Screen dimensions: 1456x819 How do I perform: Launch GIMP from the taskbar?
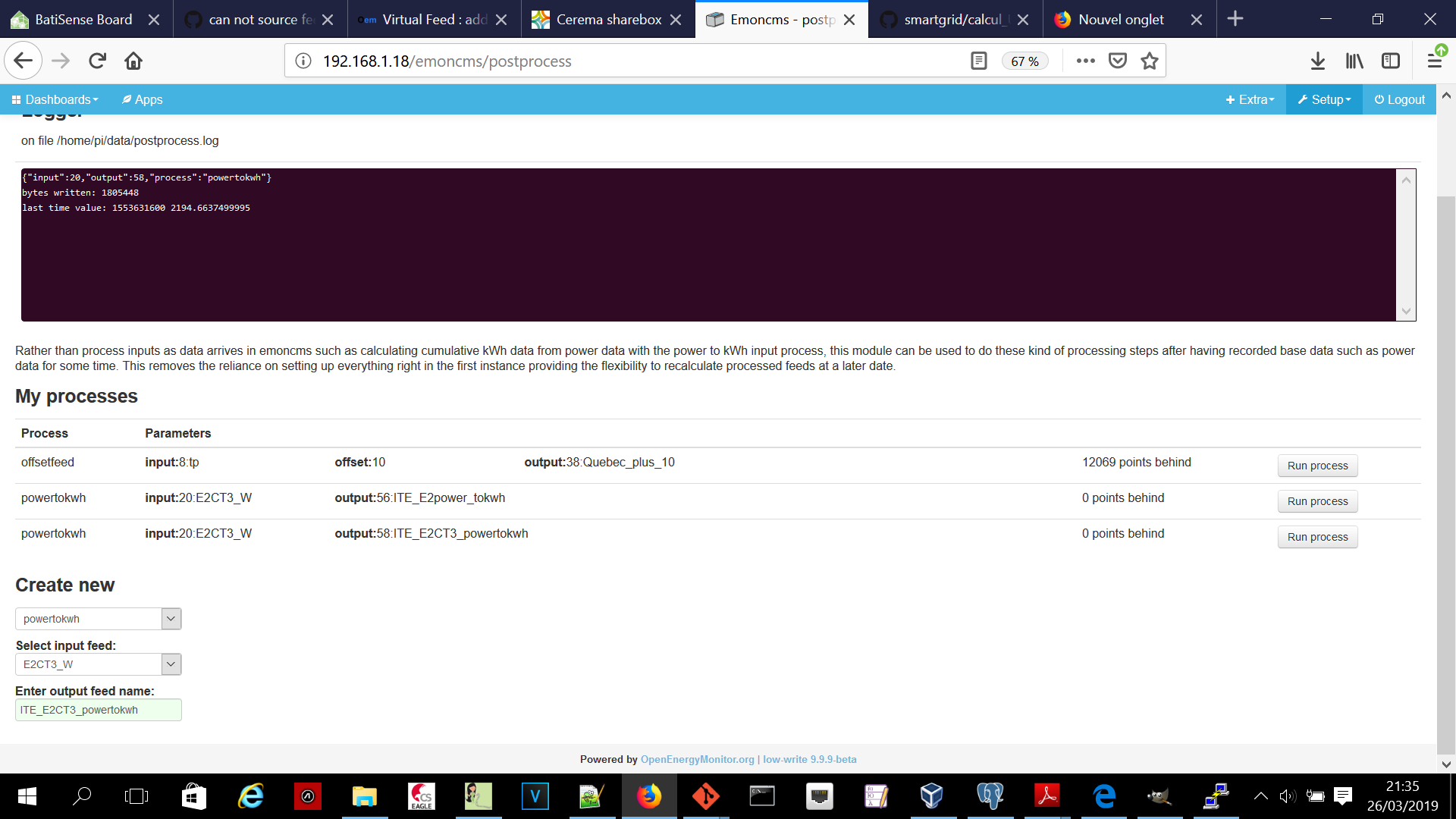coord(1159,796)
